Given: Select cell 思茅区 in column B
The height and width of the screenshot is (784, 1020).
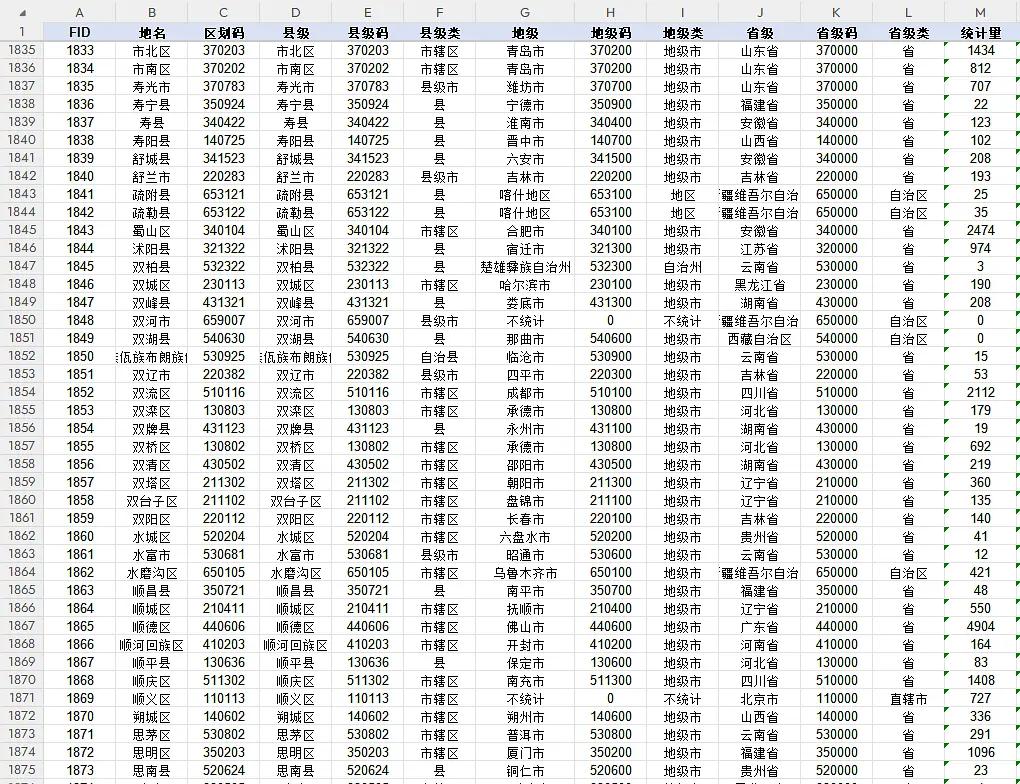Looking at the screenshot, I should pyautogui.click(x=152, y=735).
